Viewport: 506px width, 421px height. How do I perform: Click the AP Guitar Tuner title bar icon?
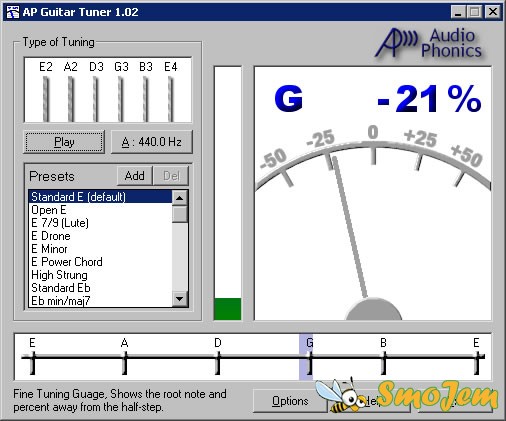[13, 12]
